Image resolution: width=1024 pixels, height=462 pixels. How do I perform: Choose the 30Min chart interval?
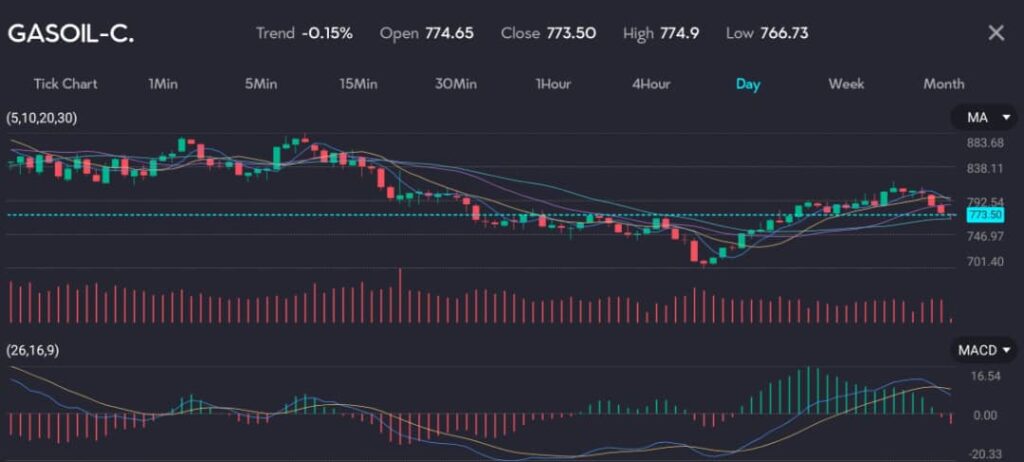pyautogui.click(x=455, y=84)
